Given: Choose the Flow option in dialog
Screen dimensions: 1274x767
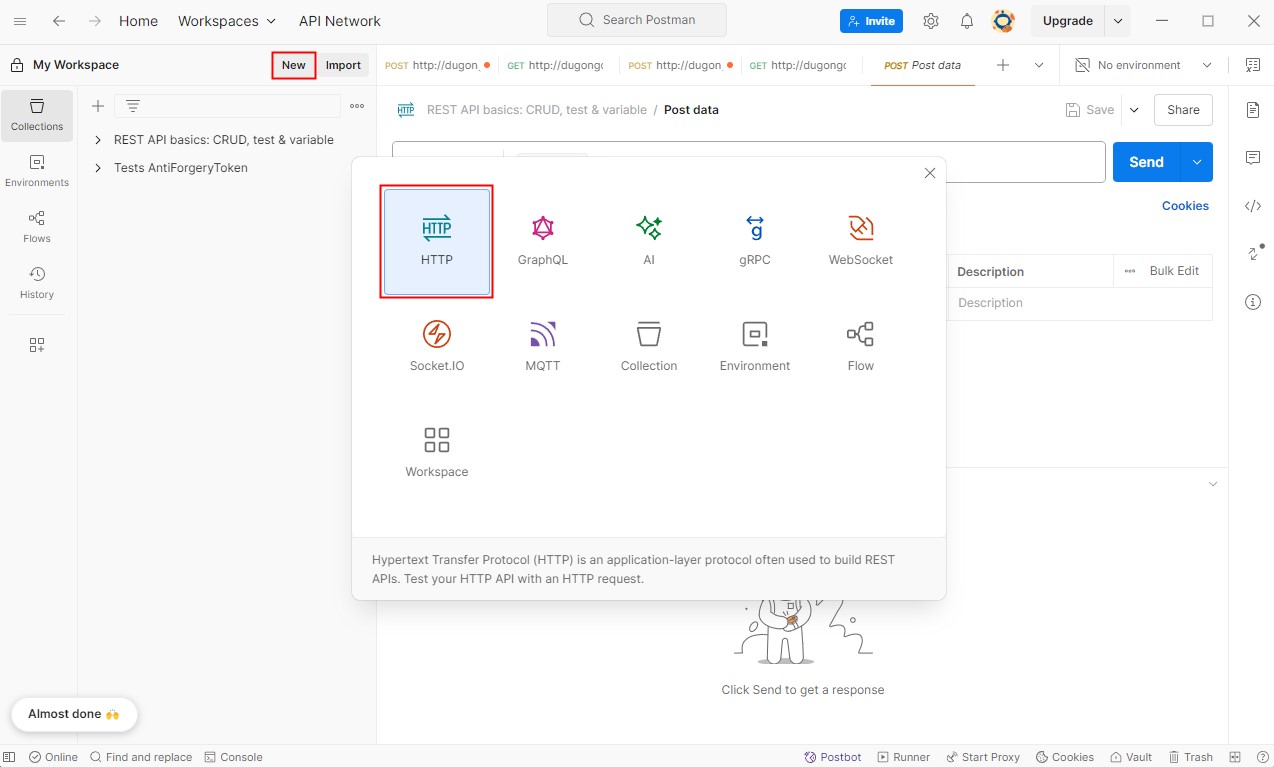Looking at the screenshot, I should coord(861,348).
